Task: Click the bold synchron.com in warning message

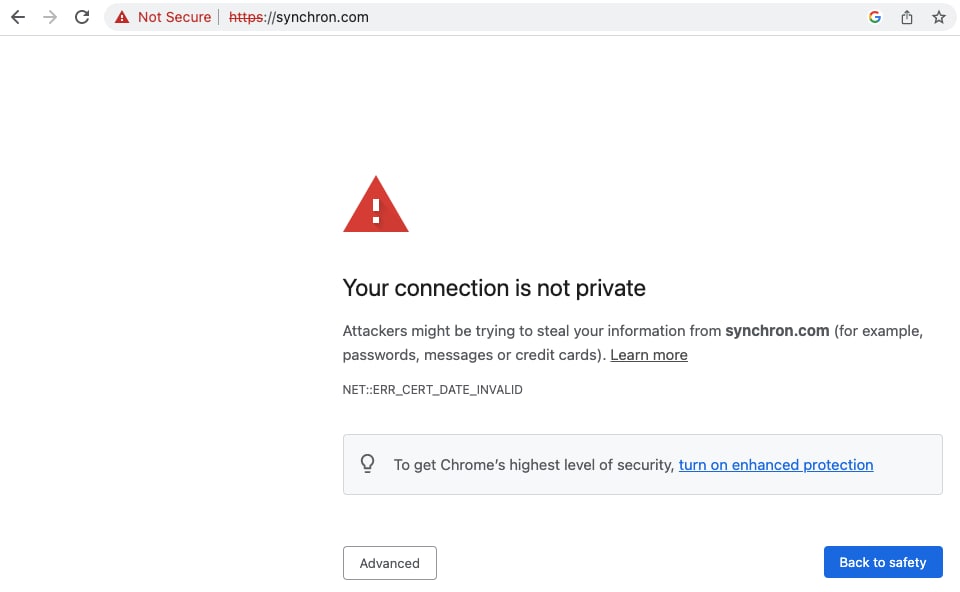Action: pos(777,330)
